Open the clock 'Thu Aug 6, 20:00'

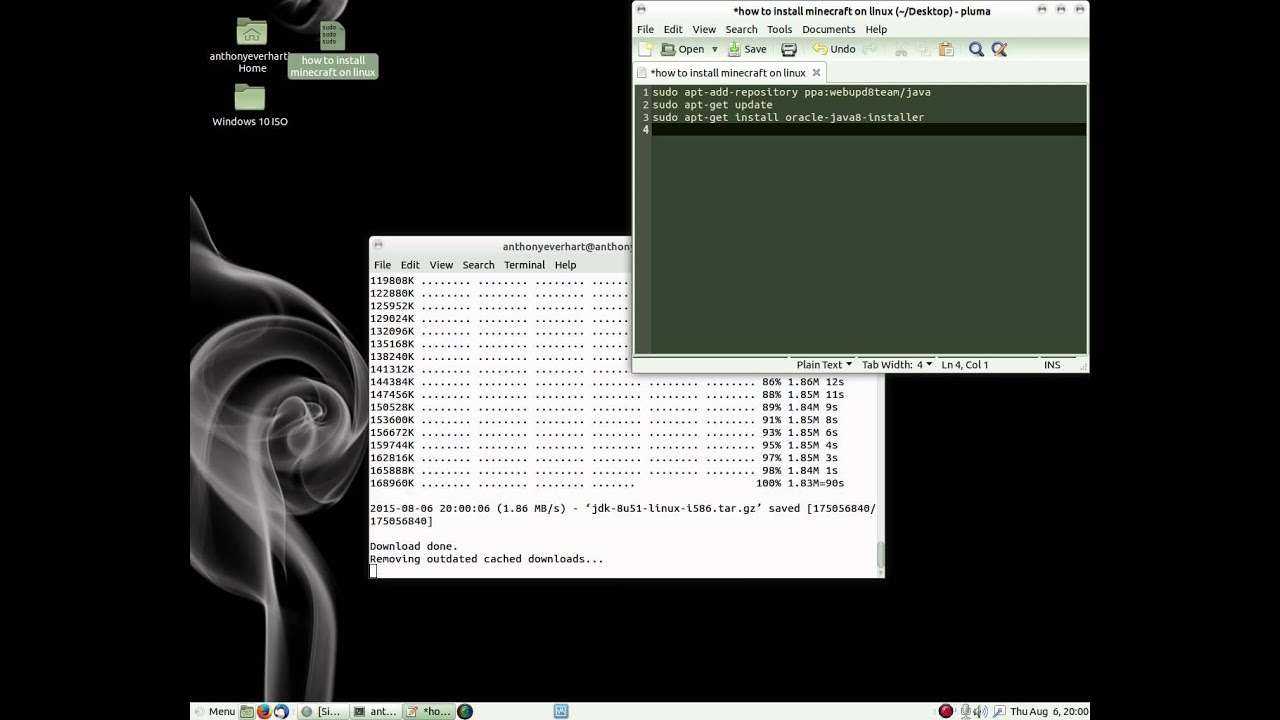[1050, 712]
